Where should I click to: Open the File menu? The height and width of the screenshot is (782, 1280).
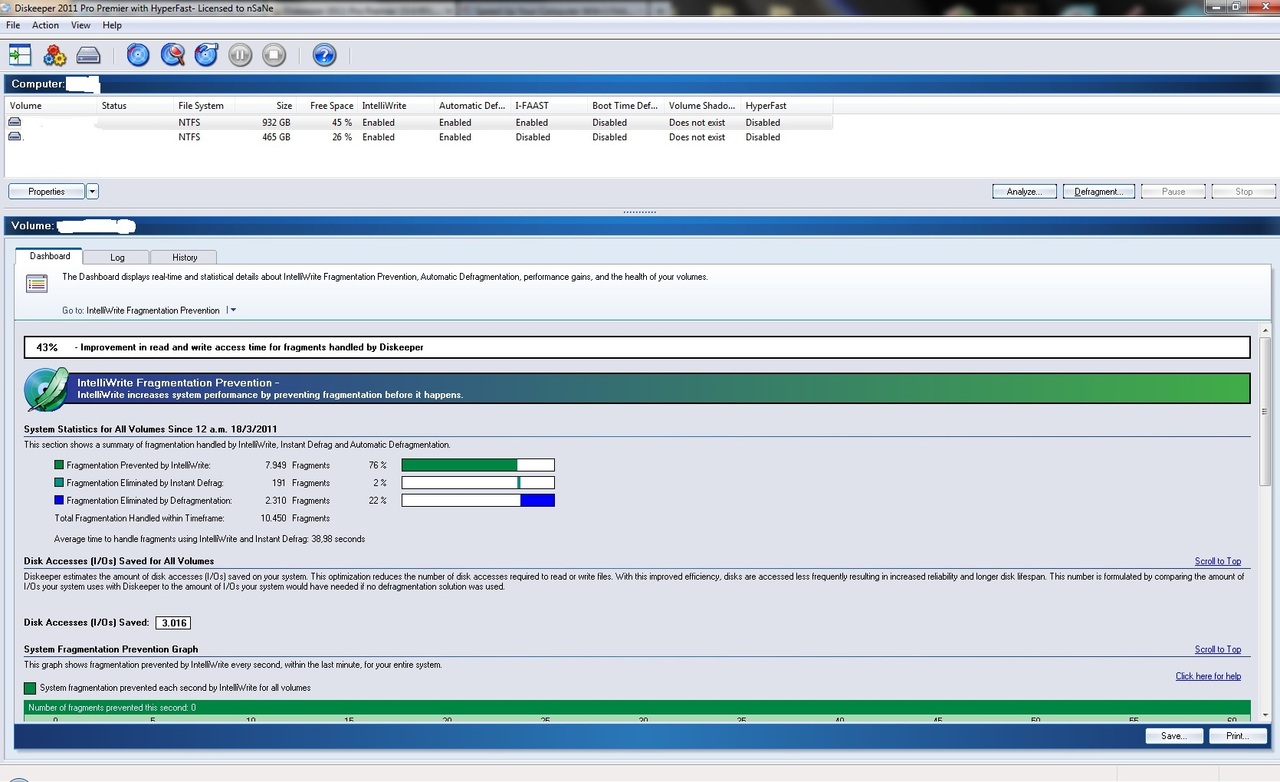pos(13,25)
